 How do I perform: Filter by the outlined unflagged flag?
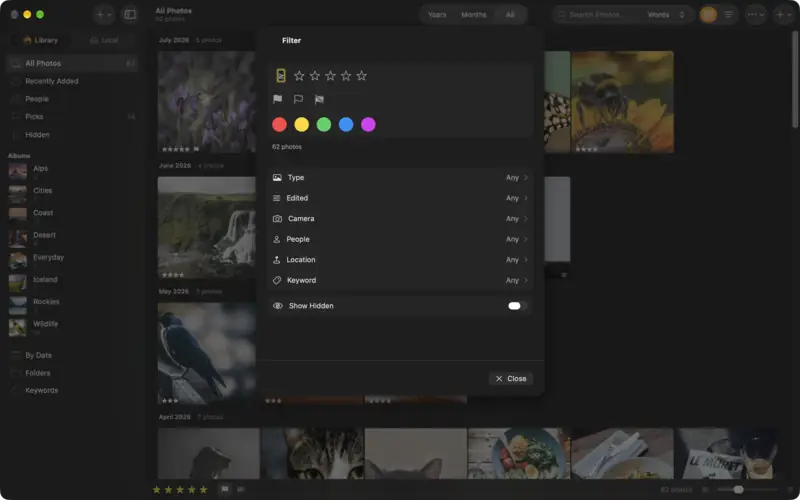click(298, 99)
